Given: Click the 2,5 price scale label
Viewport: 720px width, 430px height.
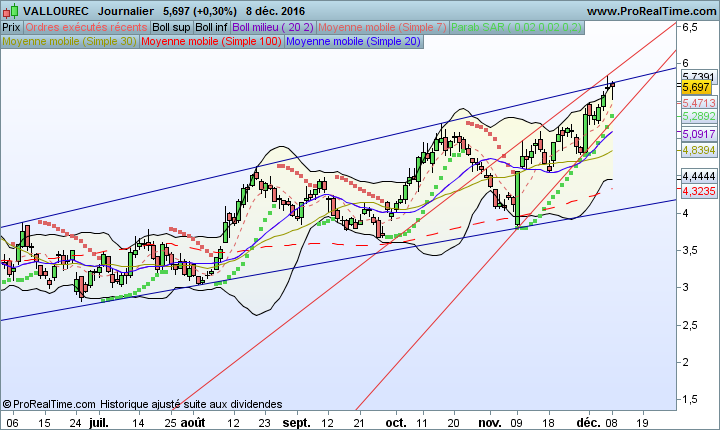Looking at the screenshot, I should (689, 325).
